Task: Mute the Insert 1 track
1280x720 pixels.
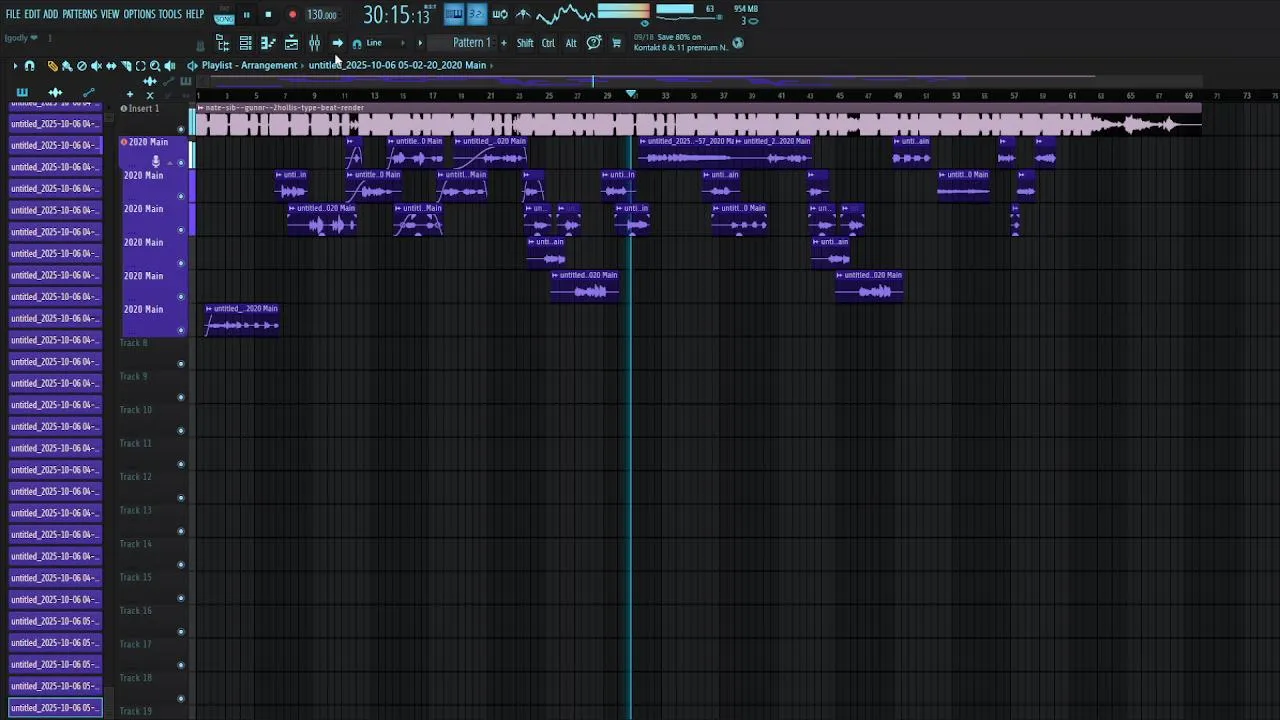Action: [x=181, y=129]
